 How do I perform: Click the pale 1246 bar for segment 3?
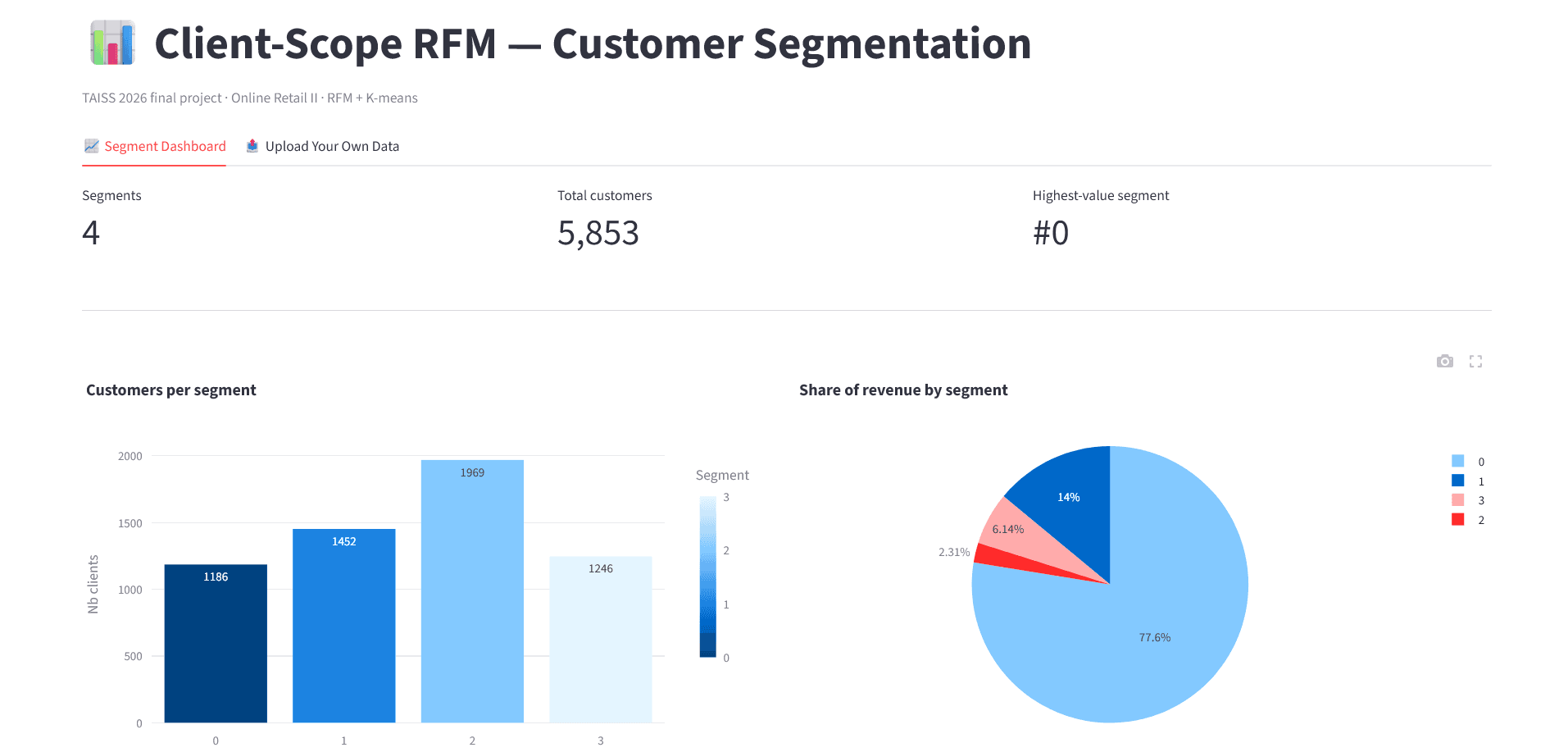tap(601, 640)
